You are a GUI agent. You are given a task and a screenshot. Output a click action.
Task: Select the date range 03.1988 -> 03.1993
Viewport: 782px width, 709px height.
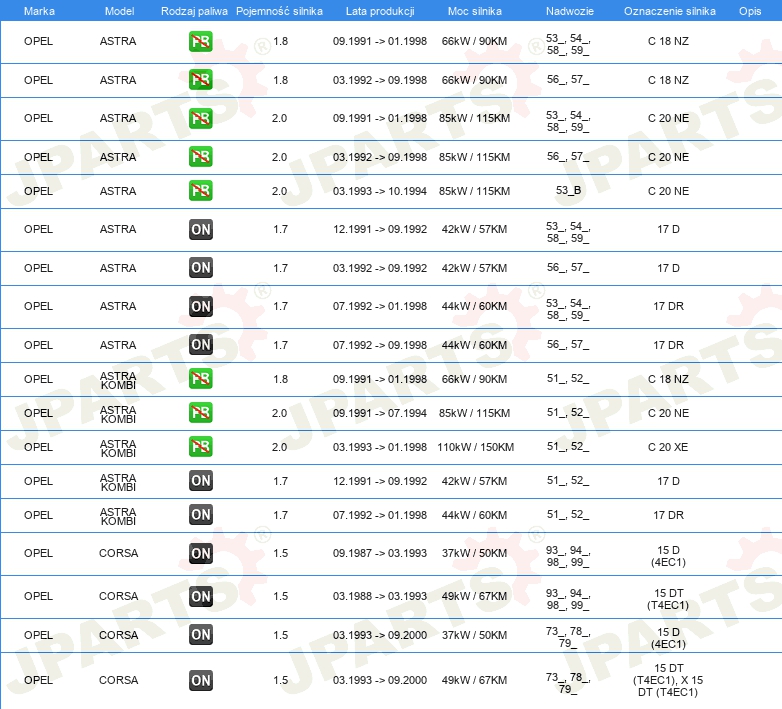380,596
